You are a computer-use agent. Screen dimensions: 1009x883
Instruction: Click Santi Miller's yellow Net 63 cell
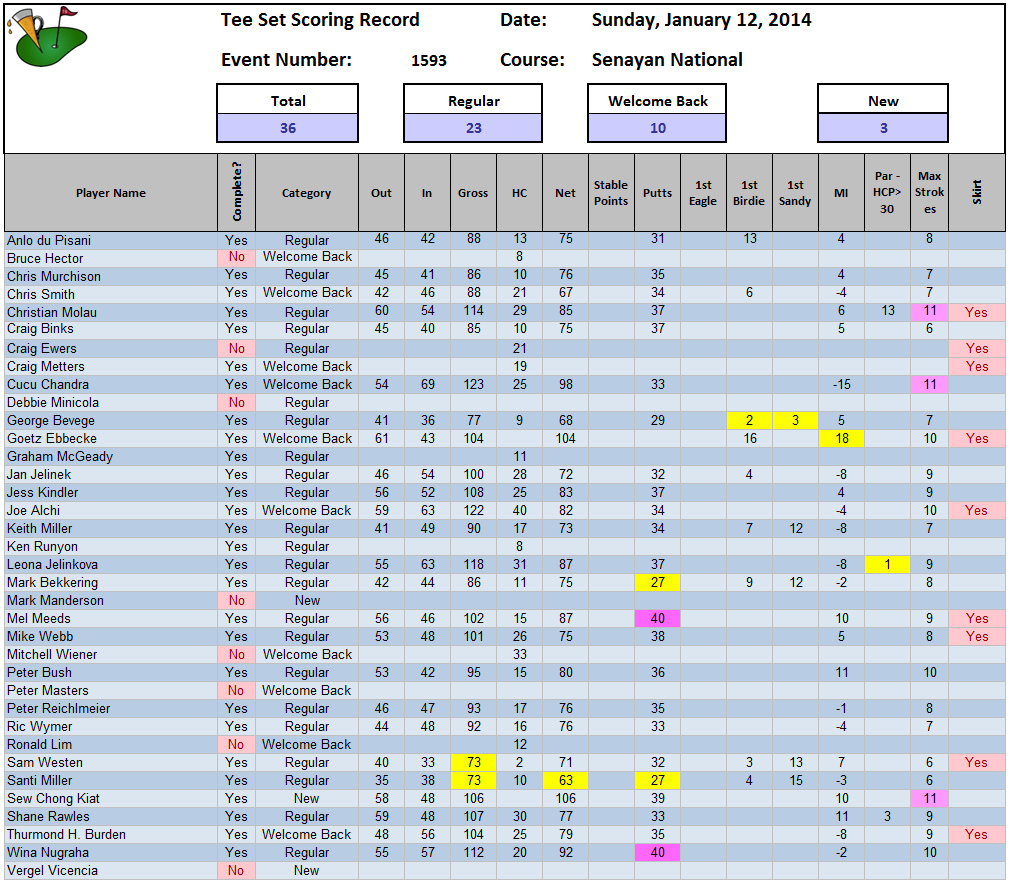coord(565,781)
